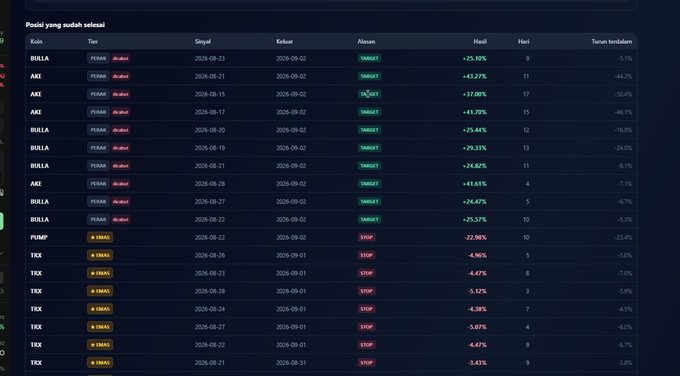Image resolution: width=680 pixels, height=376 pixels.
Task: Click the signal date 2026-08-20 in the BULLA row
Action: [x=210, y=130]
